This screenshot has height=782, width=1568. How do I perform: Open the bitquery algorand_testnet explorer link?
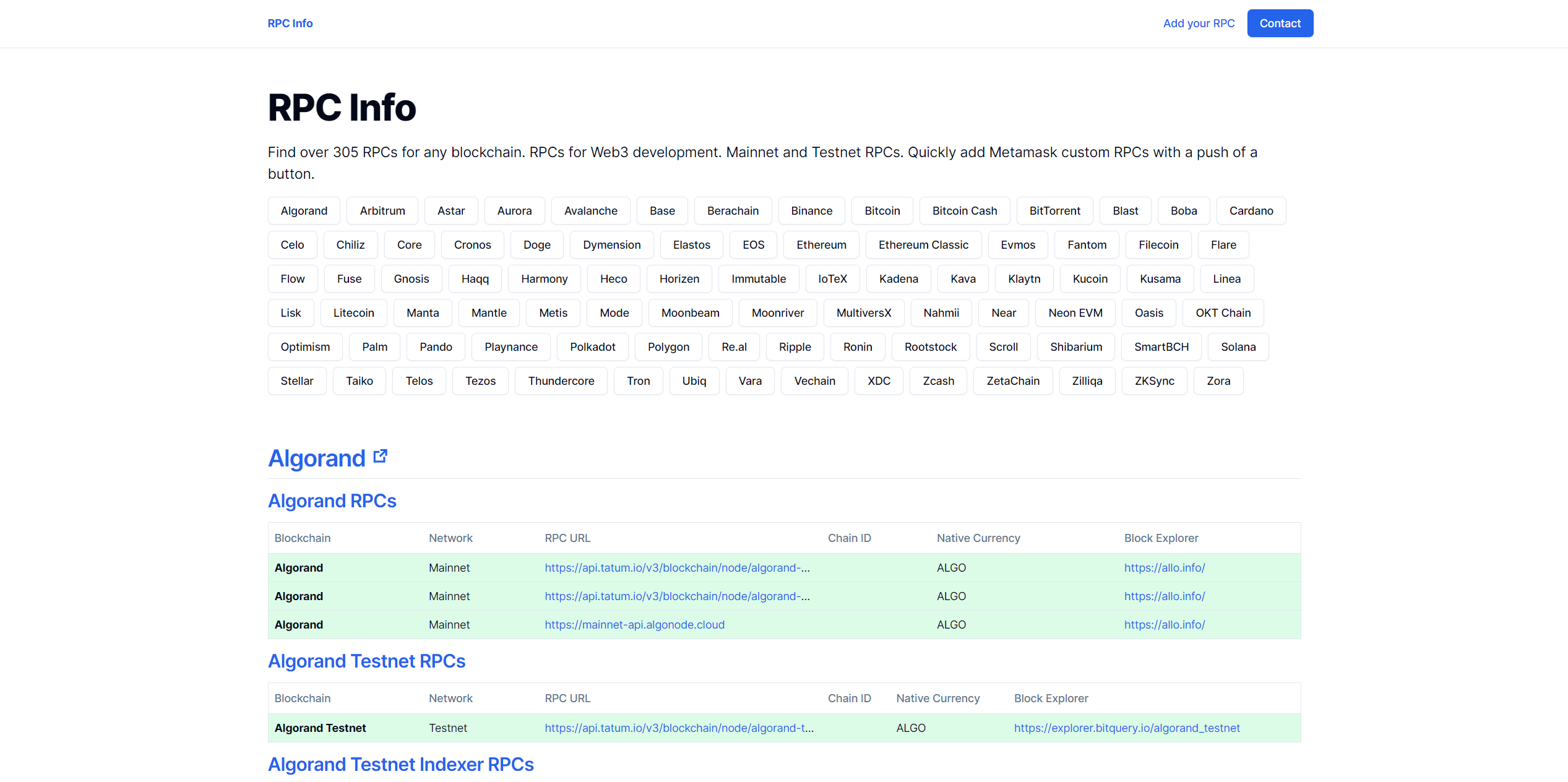coord(1126,728)
